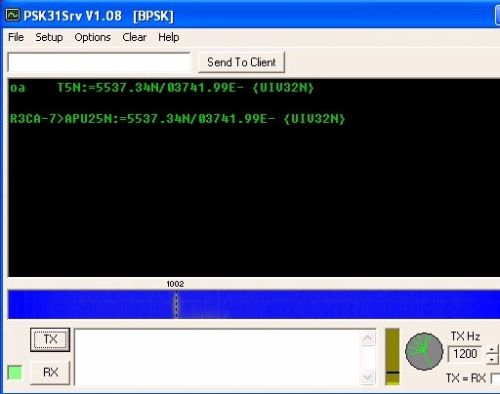The height and width of the screenshot is (394, 500).
Task: Click the text field beside Send To Client
Action: [x=99, y=62]
